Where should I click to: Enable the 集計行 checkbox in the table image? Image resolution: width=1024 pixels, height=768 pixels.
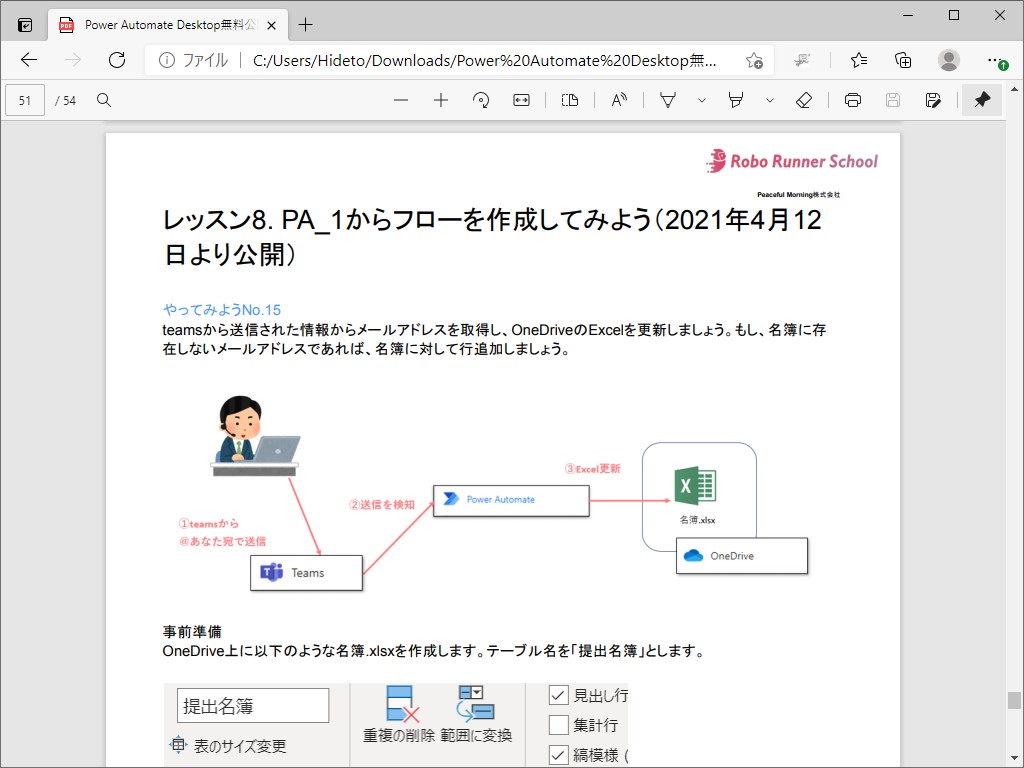pyautogui.click(x=557, y=724)
